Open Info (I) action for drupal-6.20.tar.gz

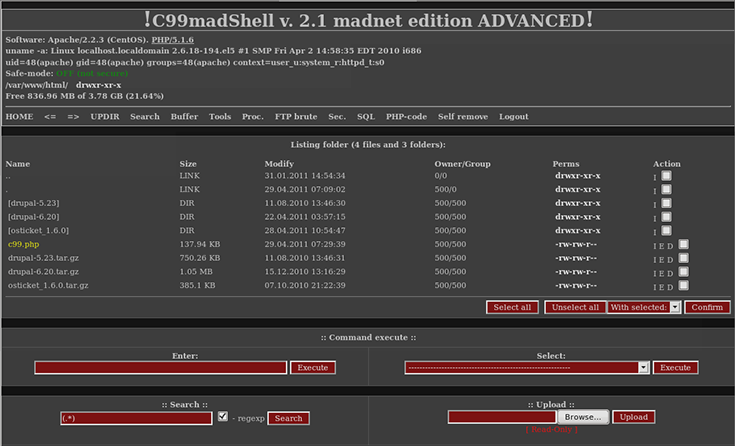(655, 273)
